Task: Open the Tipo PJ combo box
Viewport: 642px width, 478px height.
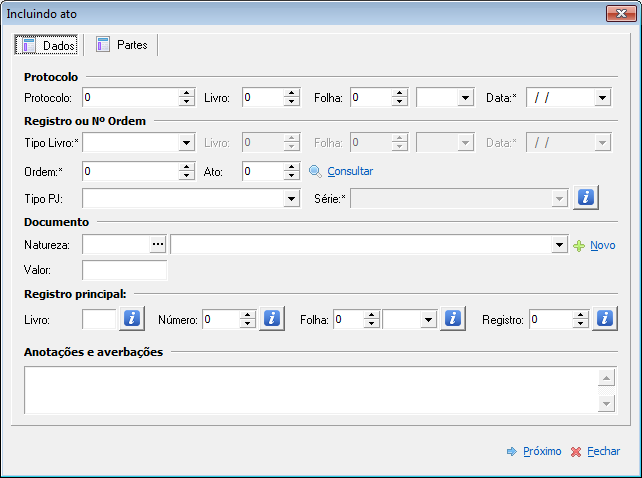Action: (x=292, y=199)
